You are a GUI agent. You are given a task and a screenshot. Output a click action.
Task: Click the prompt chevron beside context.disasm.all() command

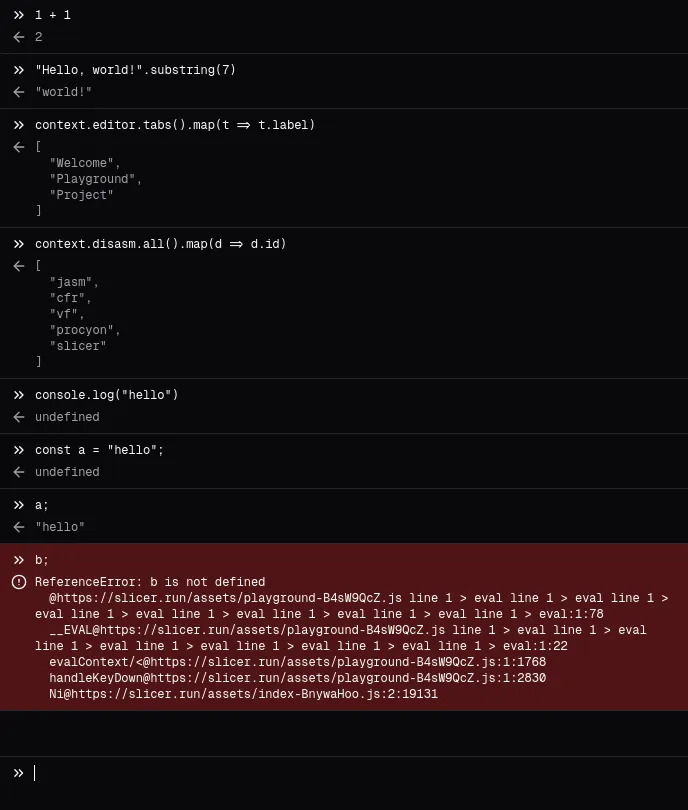[x=19, y=244]
